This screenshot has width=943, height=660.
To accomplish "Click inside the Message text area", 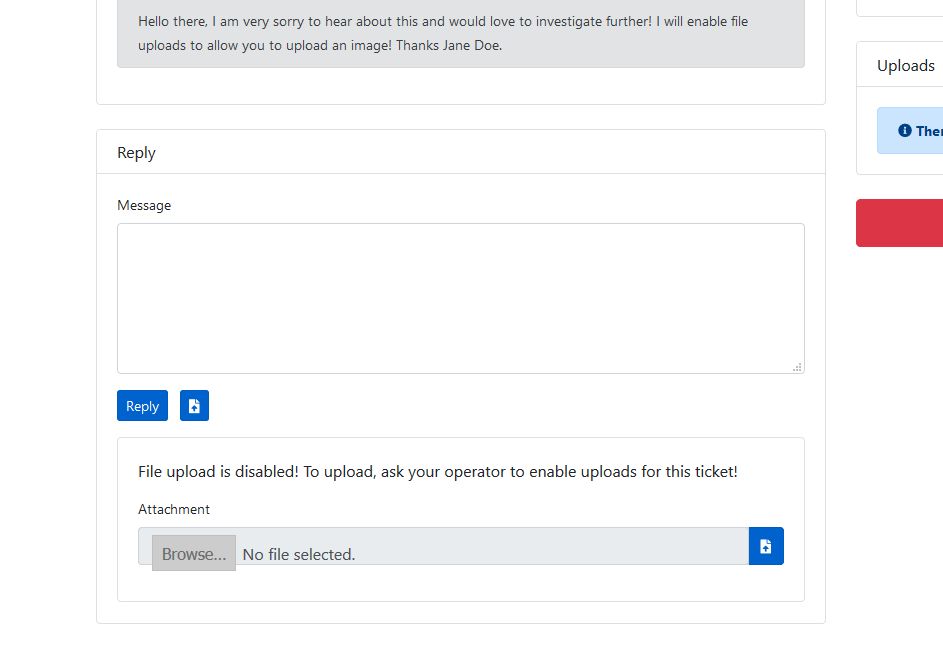I will click(x=460, y=298).
